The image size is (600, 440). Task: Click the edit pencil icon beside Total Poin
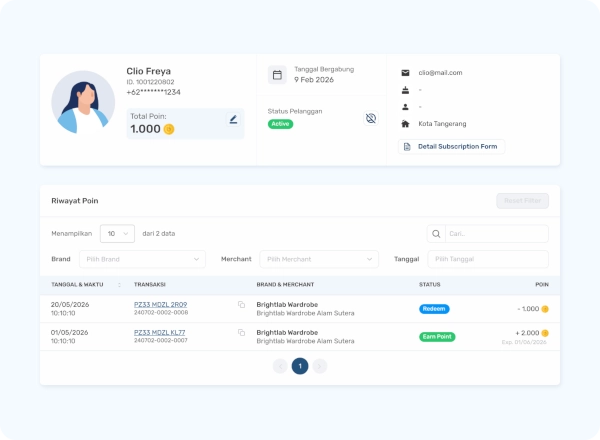click(x=233, y=119)
